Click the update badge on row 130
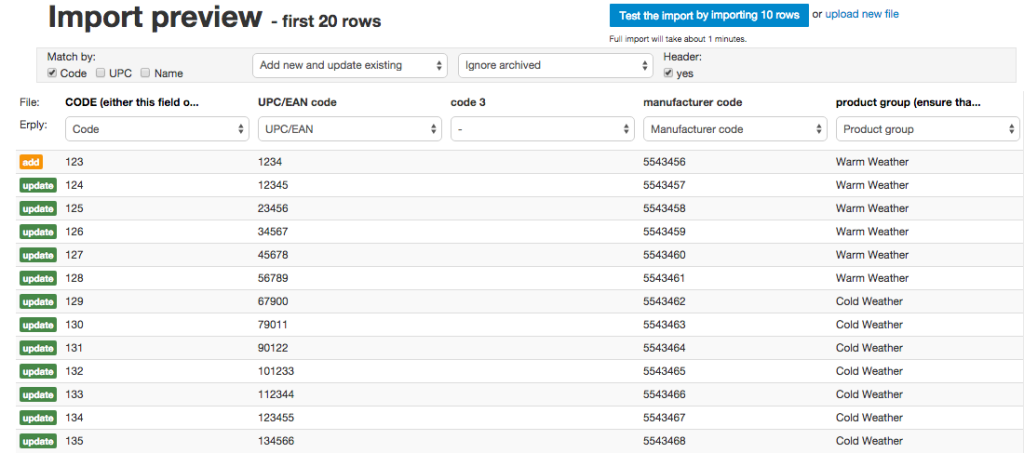The height and width of the screenshot is (453, 1024). click(38, 325)
